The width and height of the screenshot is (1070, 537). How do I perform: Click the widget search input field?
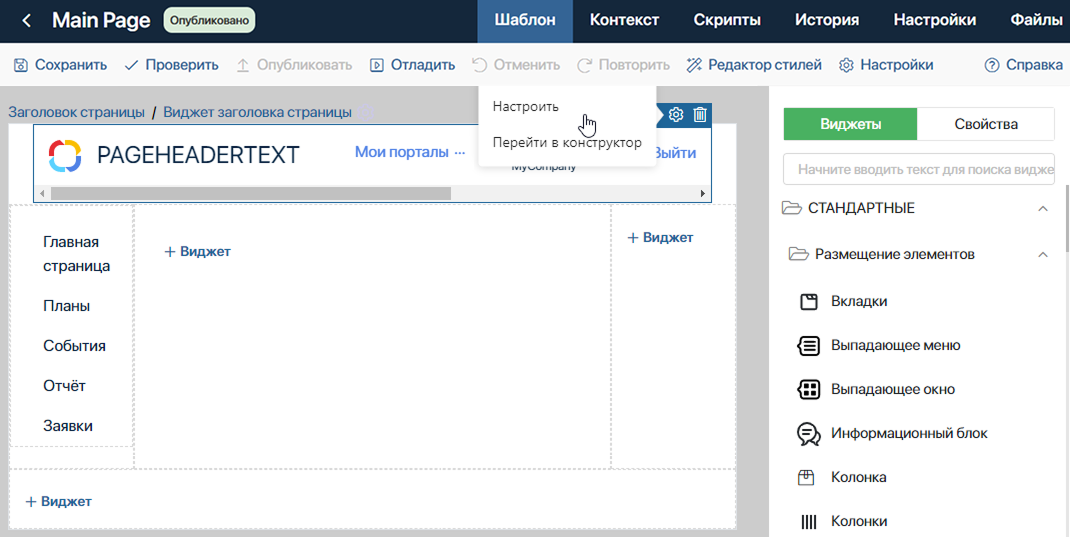919,169
